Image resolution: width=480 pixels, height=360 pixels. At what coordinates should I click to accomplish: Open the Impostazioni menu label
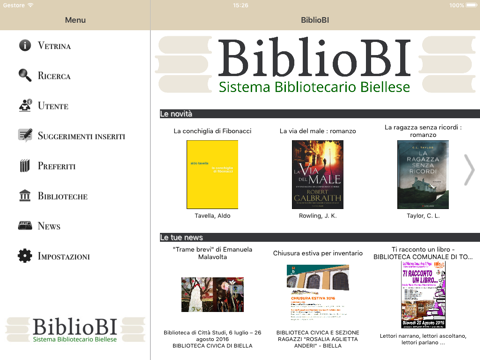(64, 256)
